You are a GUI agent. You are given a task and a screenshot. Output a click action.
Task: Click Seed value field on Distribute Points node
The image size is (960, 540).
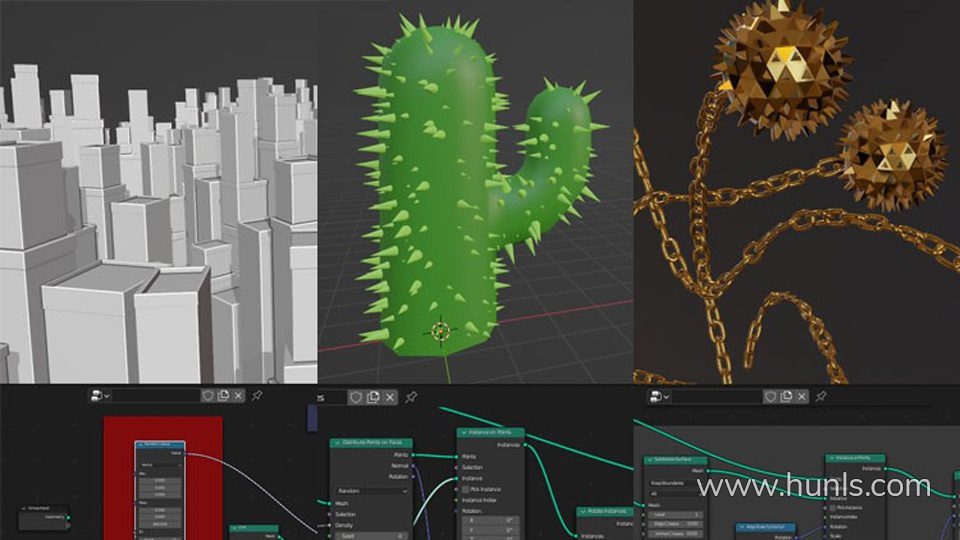tap(372, 536)
